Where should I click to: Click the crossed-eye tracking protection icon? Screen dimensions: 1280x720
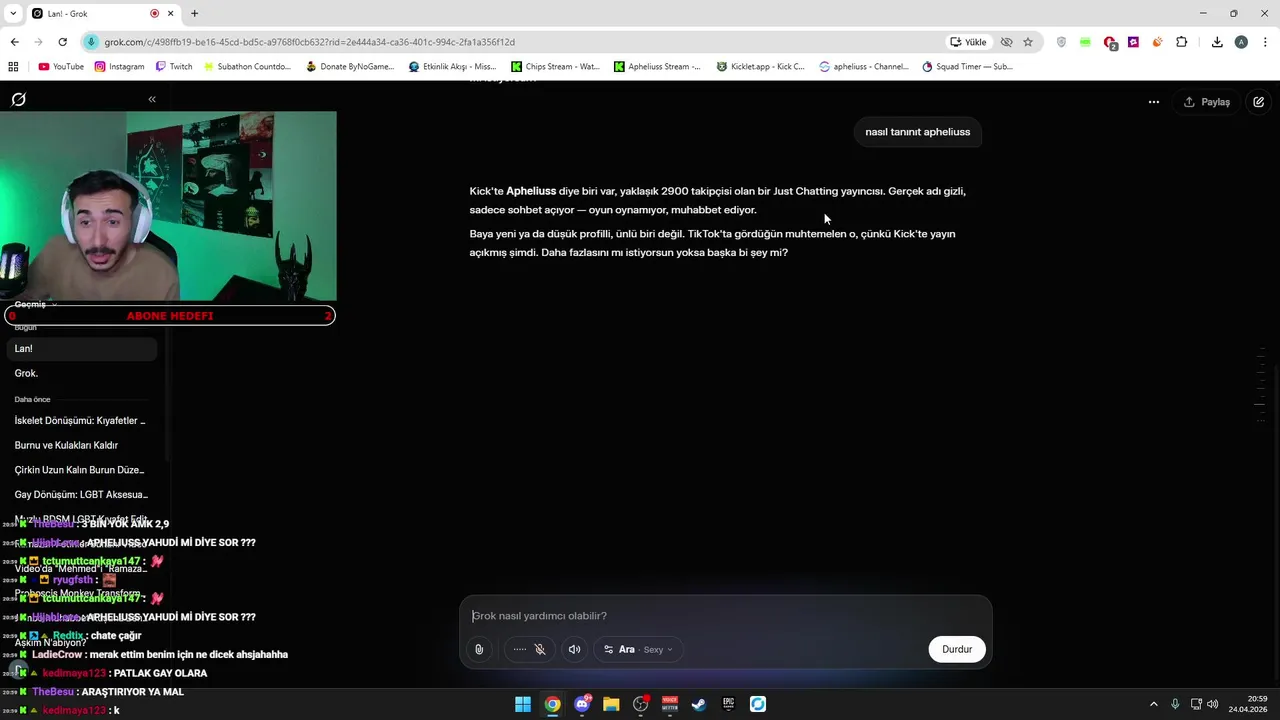[1007, 42]
